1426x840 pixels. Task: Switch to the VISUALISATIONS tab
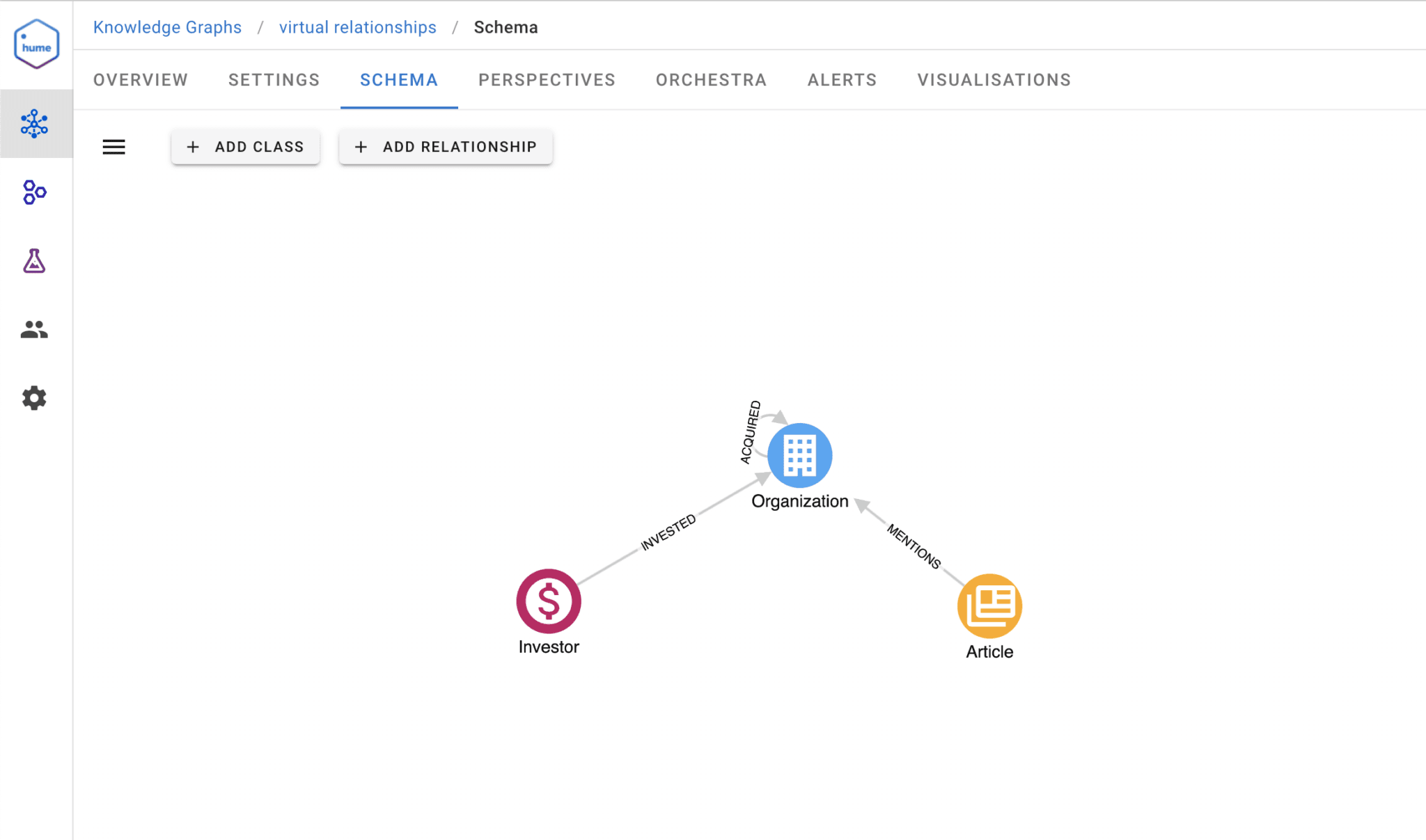pyautogui.click(x=994, y=79)
